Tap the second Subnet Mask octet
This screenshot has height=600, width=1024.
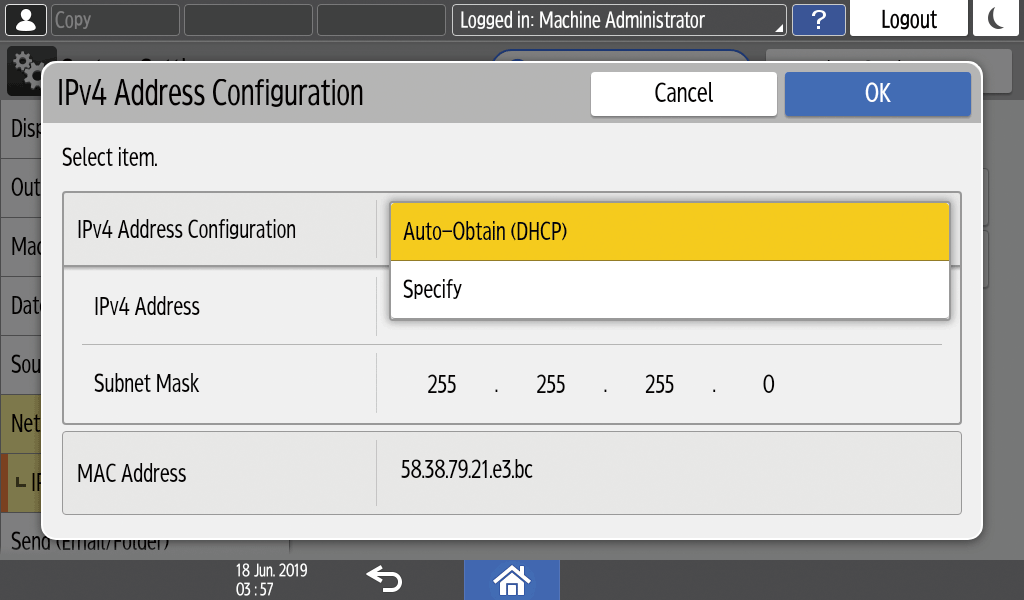click(550, 384)
